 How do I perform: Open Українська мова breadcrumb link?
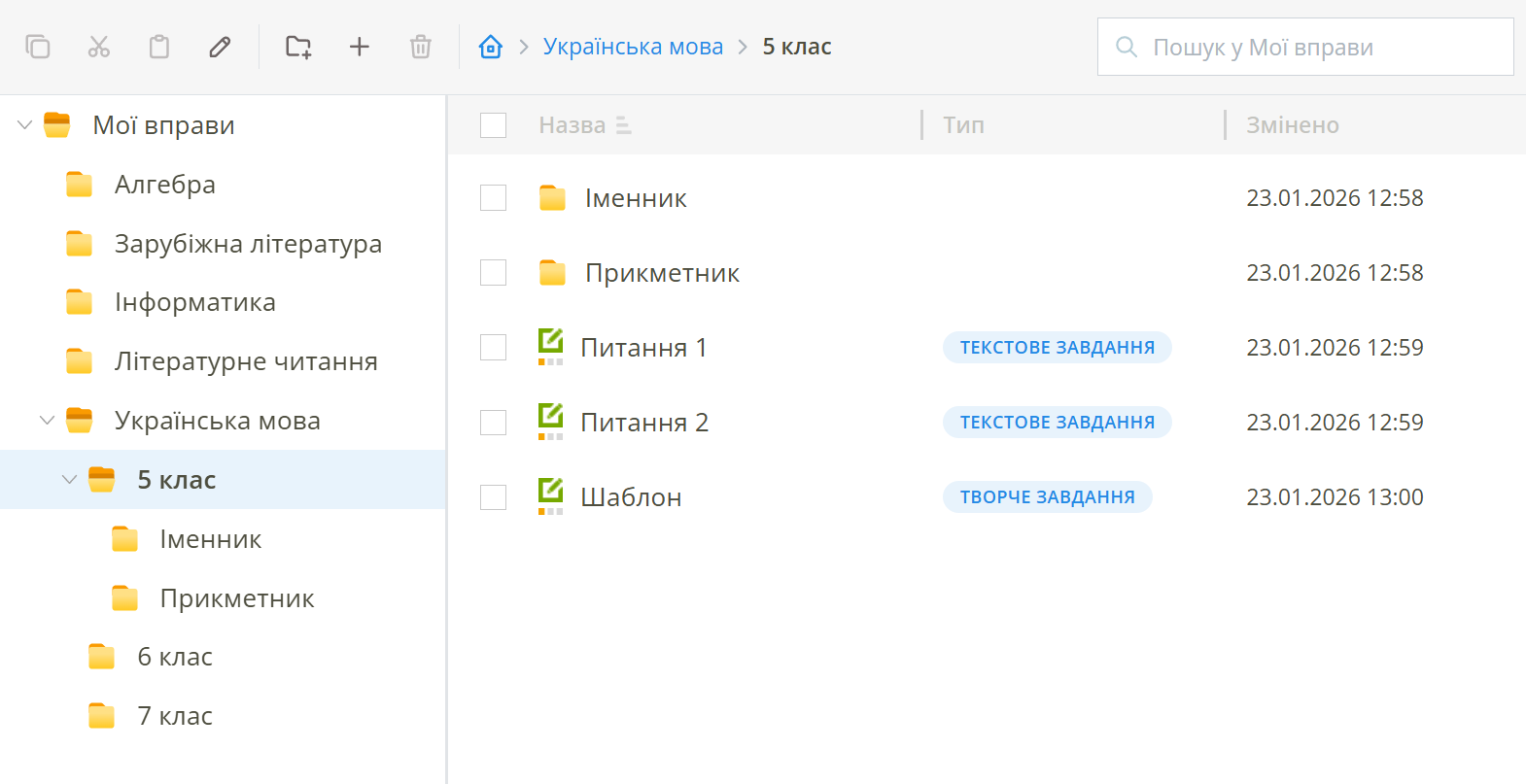(633, 47)
